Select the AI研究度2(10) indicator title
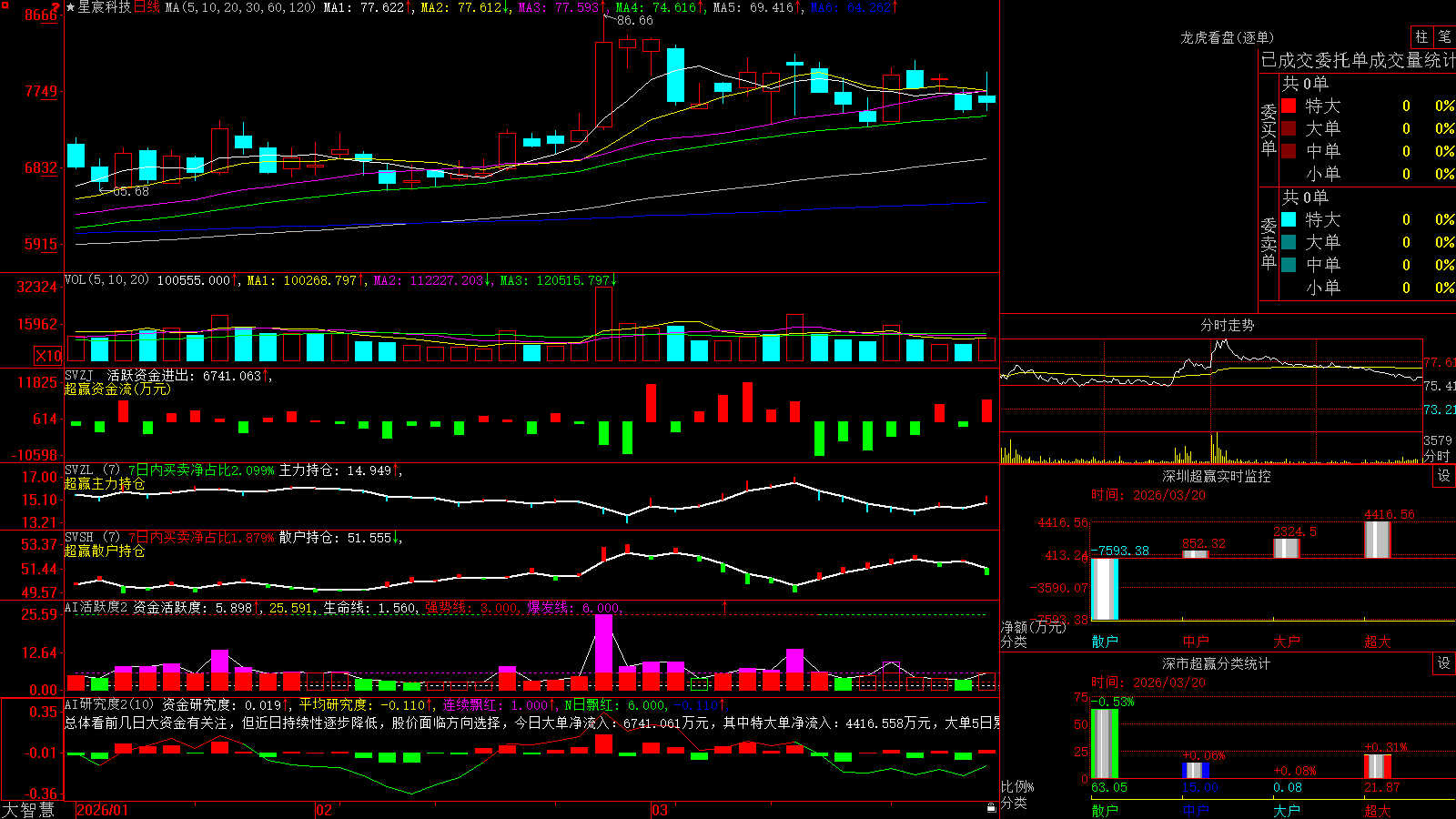This screenshot has width=1456, height=819. click(x=109, y=704)
